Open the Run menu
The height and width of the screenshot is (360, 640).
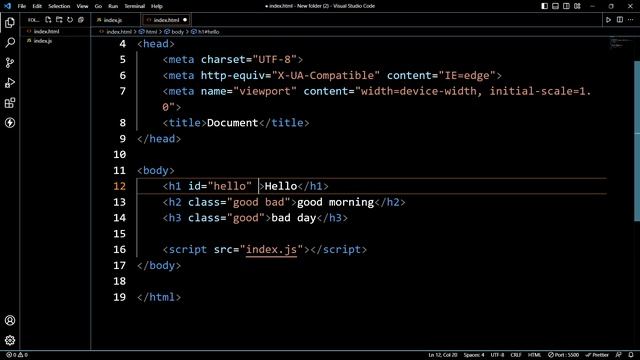tap(113, 6)
